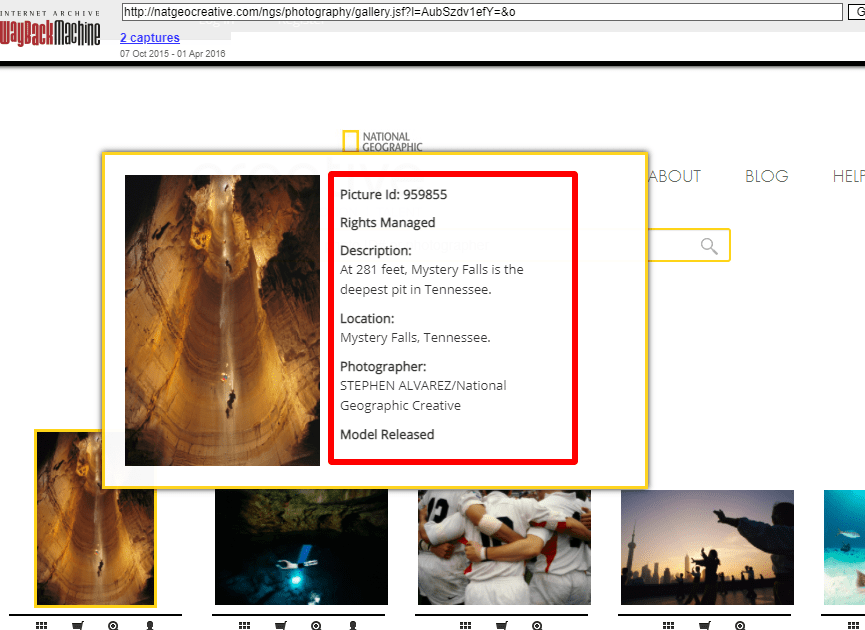Click grid icon under cave thumbnail
The image size is (865, 630).
pos(41,625)
